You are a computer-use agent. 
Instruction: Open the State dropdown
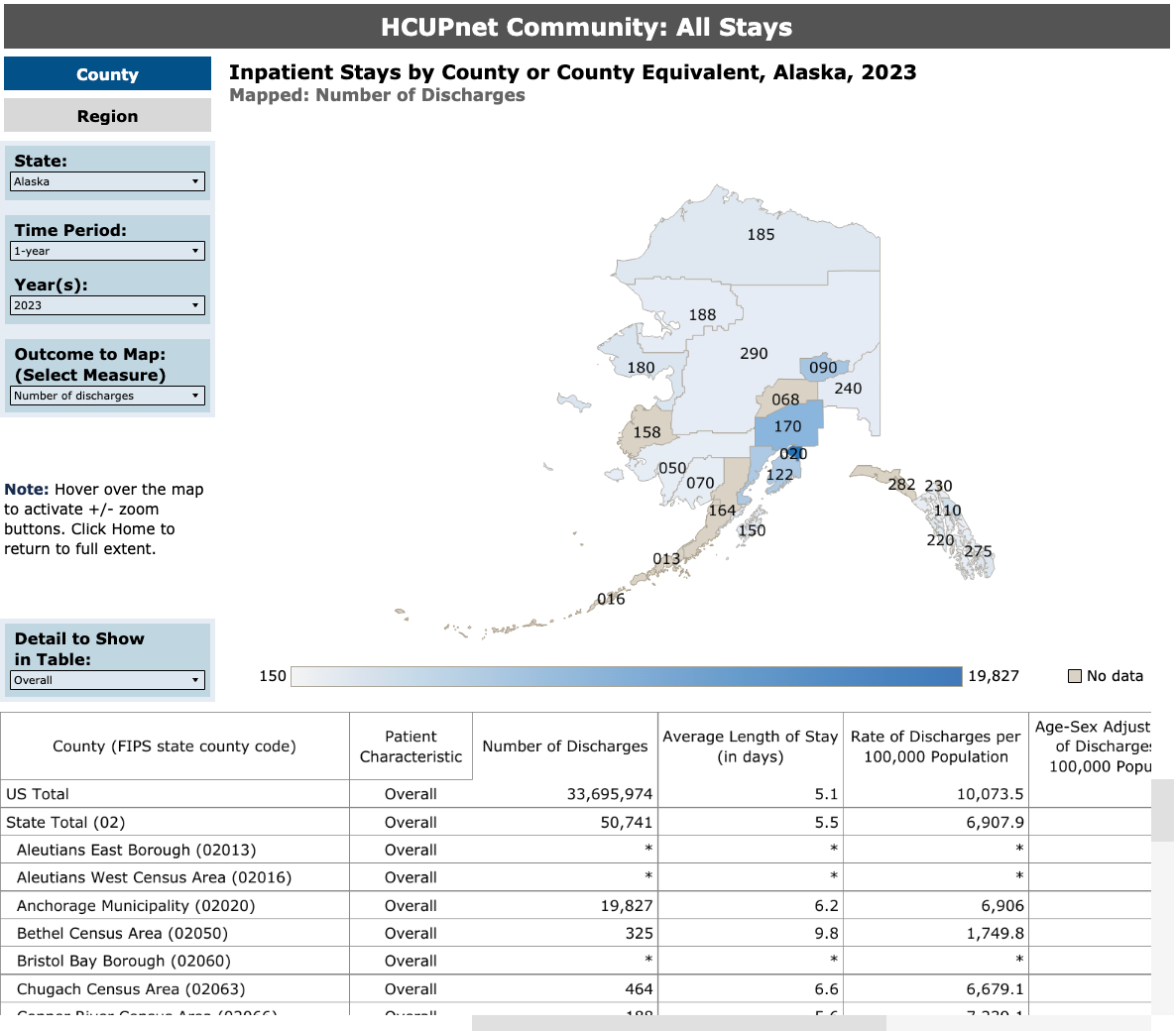(106, 181)
